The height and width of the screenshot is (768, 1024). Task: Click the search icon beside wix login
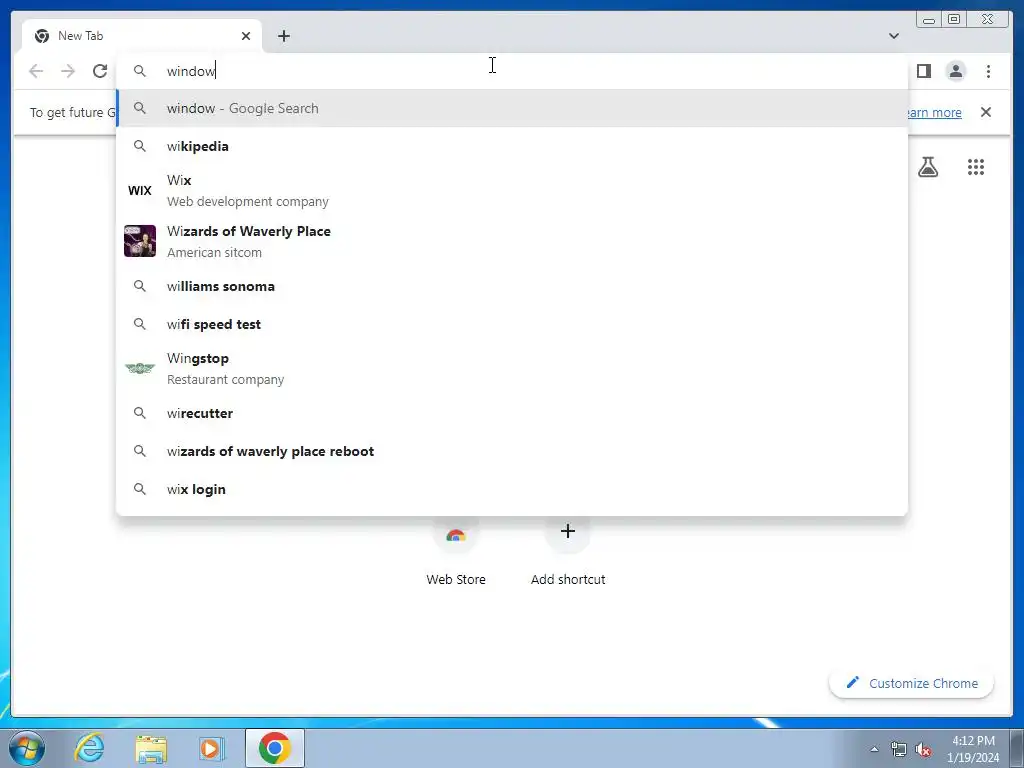pos(140,488)
